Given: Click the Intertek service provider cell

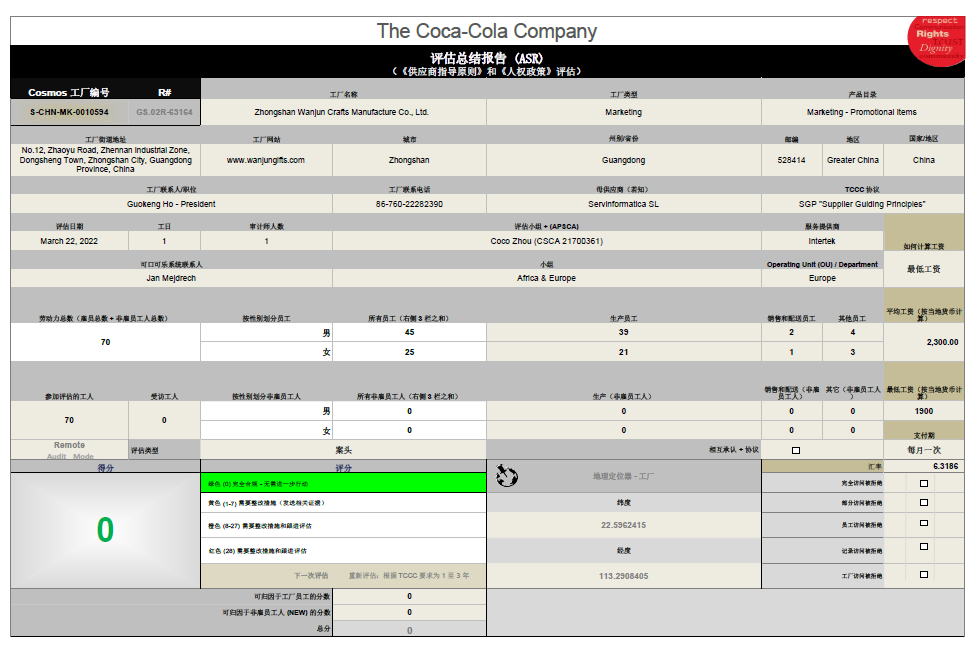Looking at the screenshot, I should [822, 241].
